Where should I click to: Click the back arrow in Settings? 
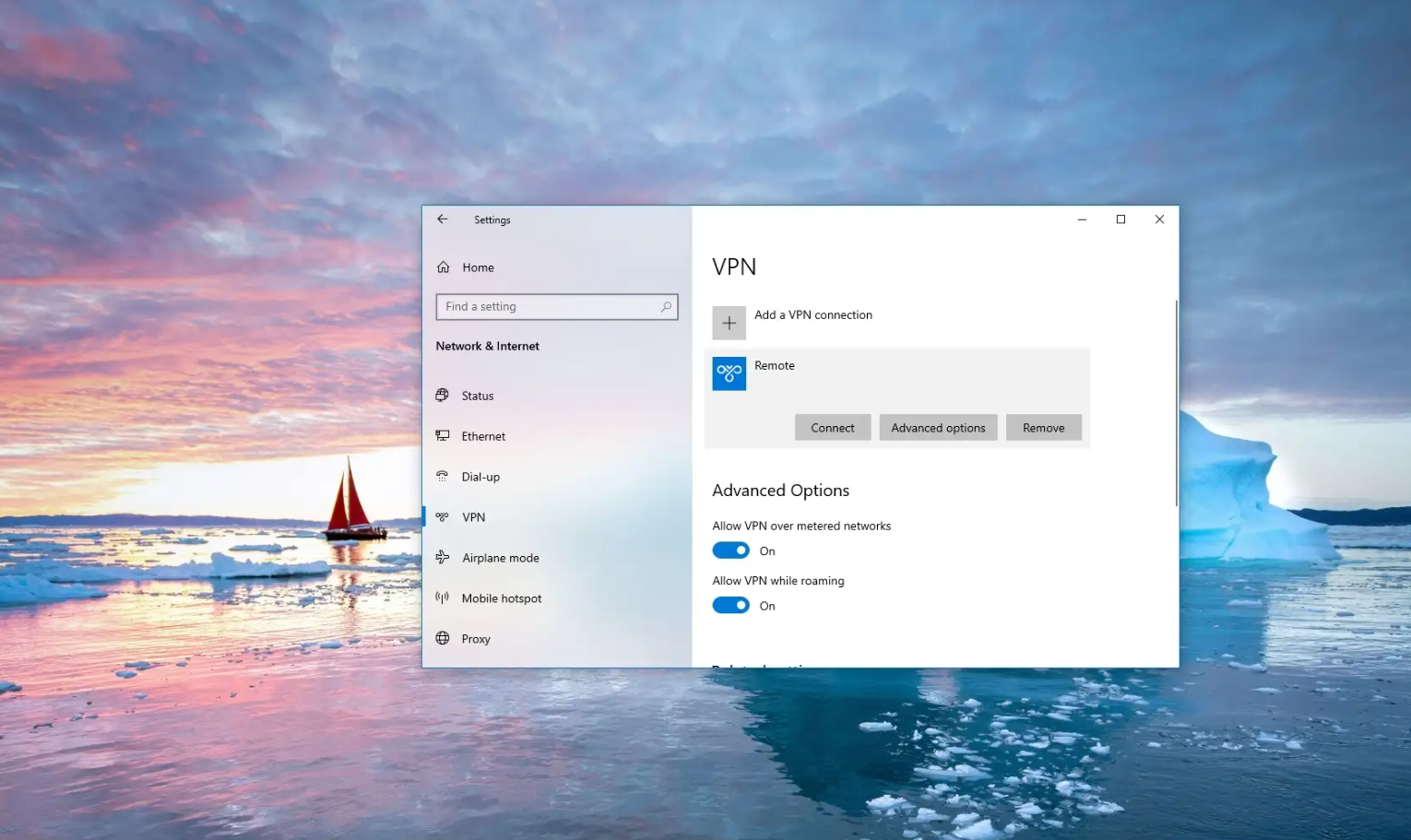tap(443, 219)
